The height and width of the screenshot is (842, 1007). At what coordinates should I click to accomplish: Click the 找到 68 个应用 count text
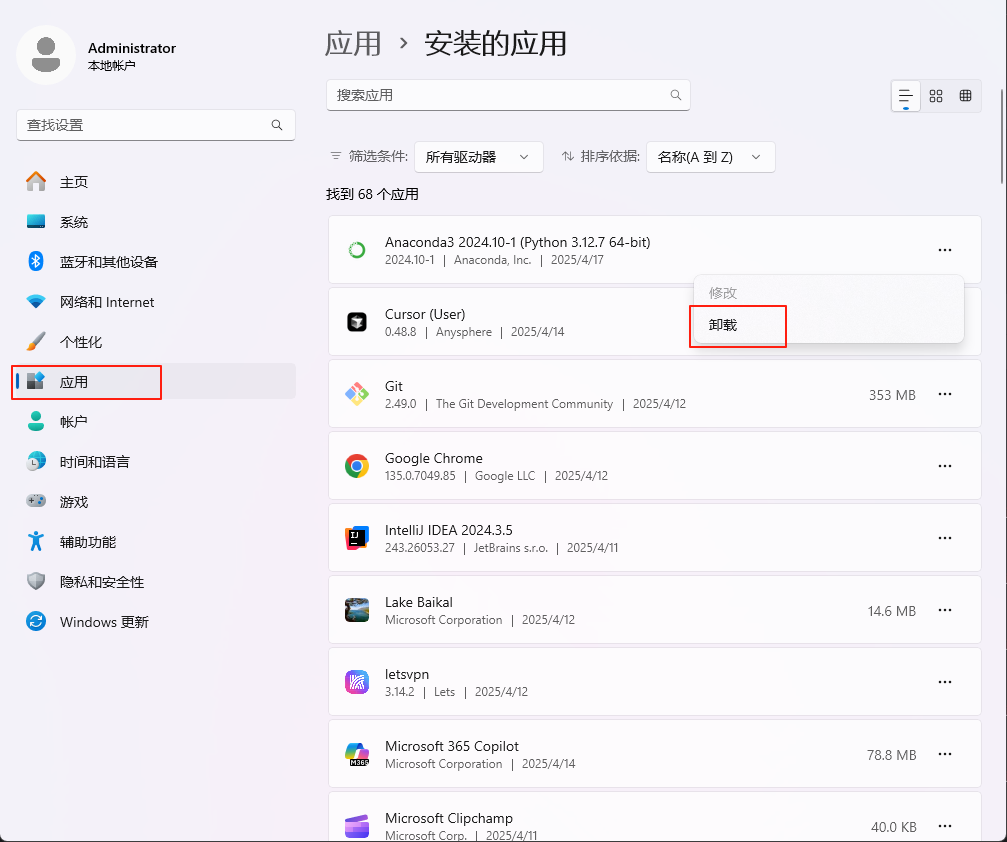coord(372,194)
